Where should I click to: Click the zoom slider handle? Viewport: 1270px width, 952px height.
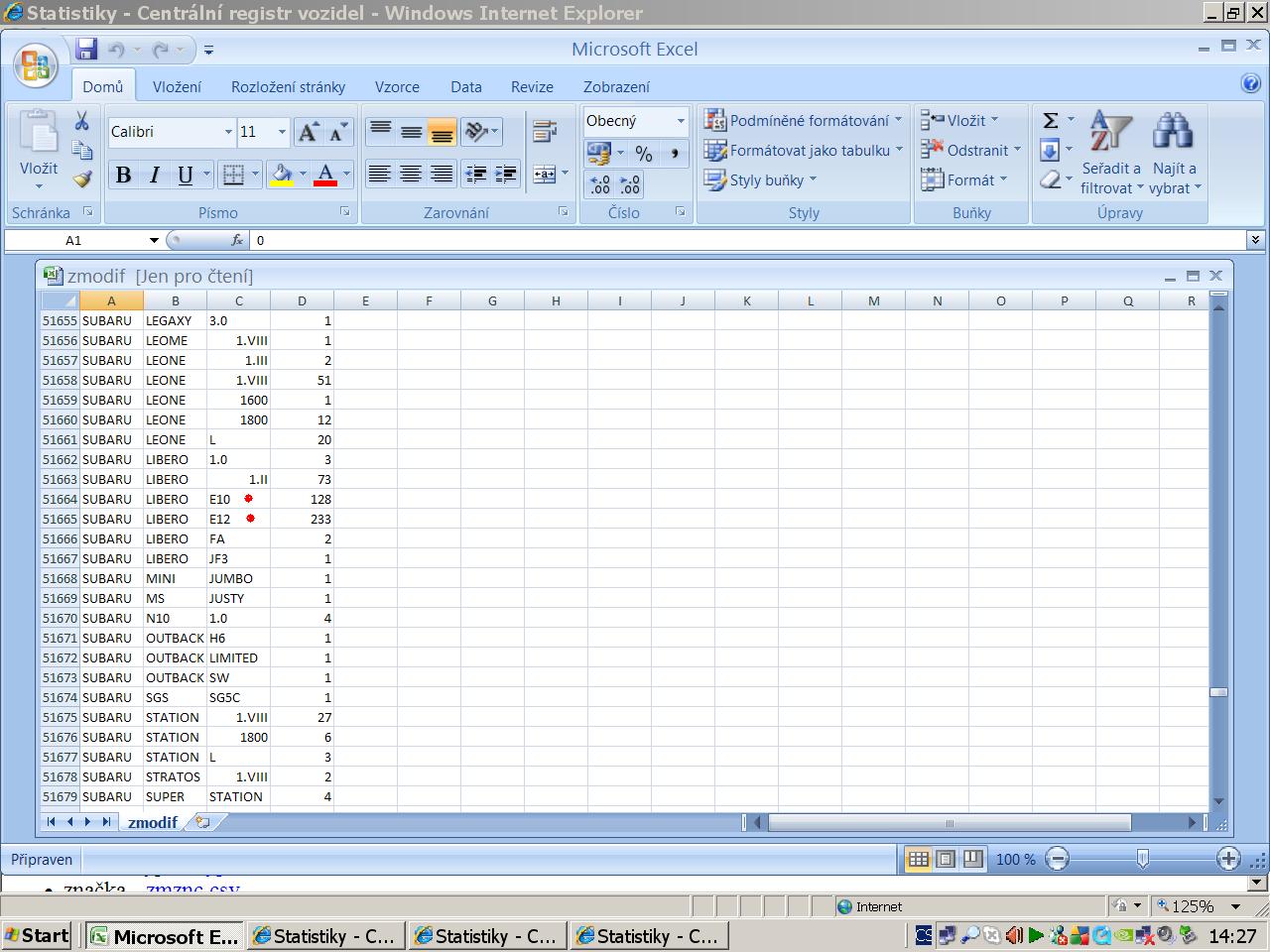pyautogui.click(x=1143, y=858)
